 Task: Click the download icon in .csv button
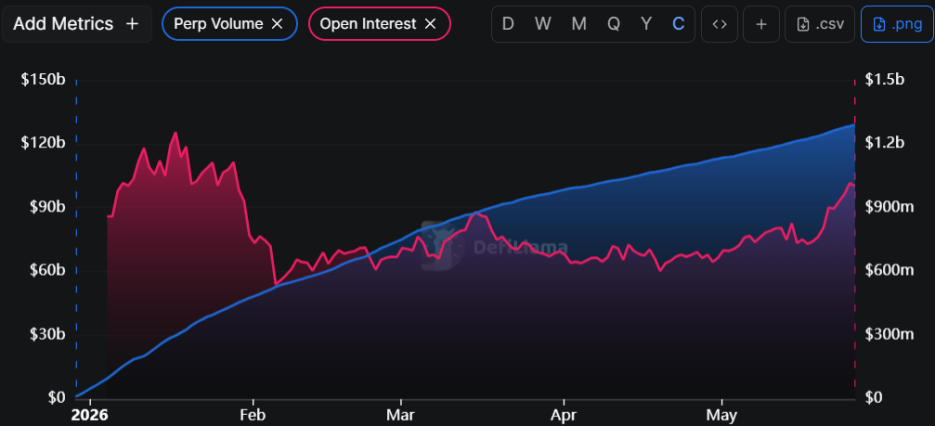point(803,24)
